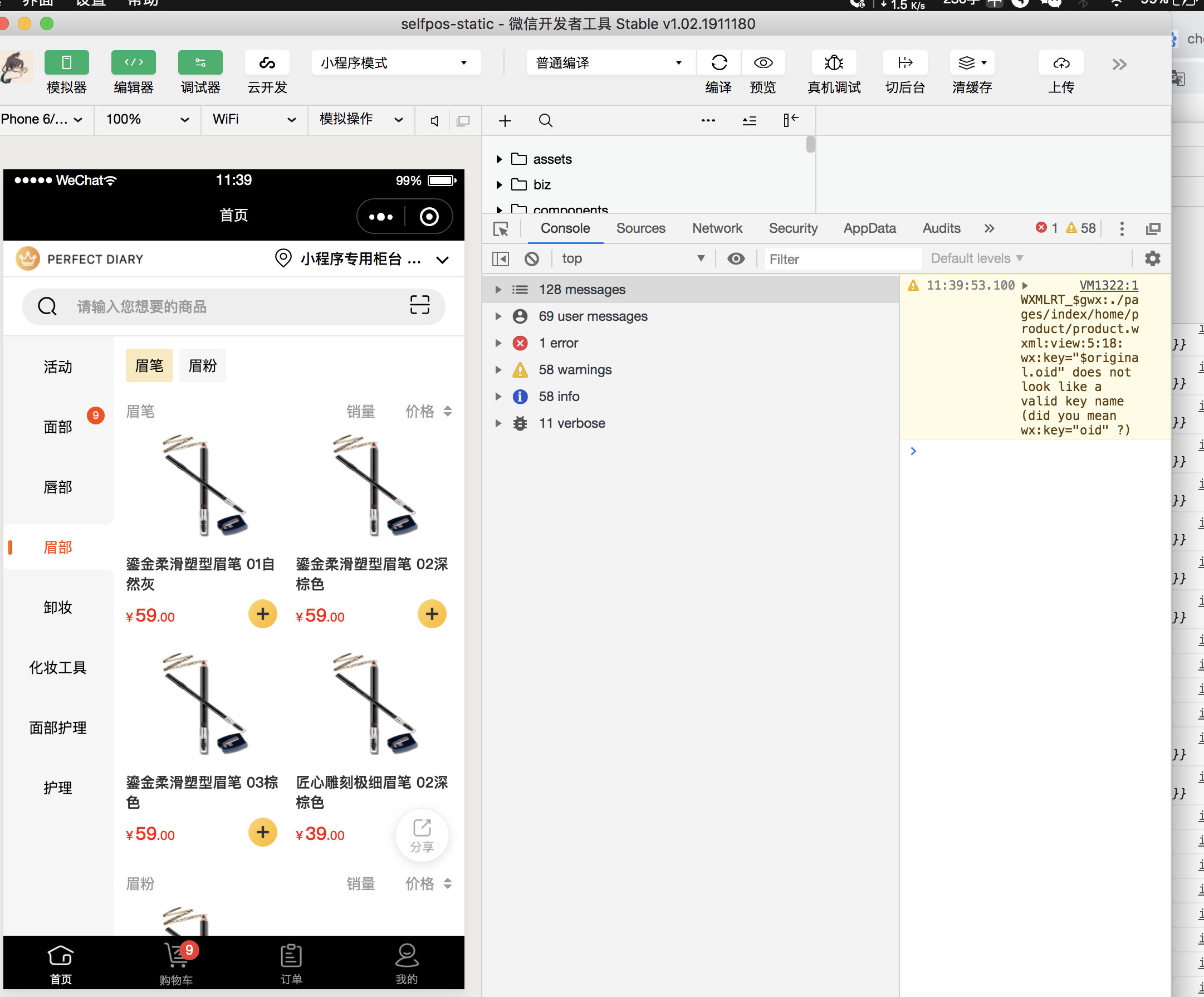Toggle the debugger panel button

200,62
